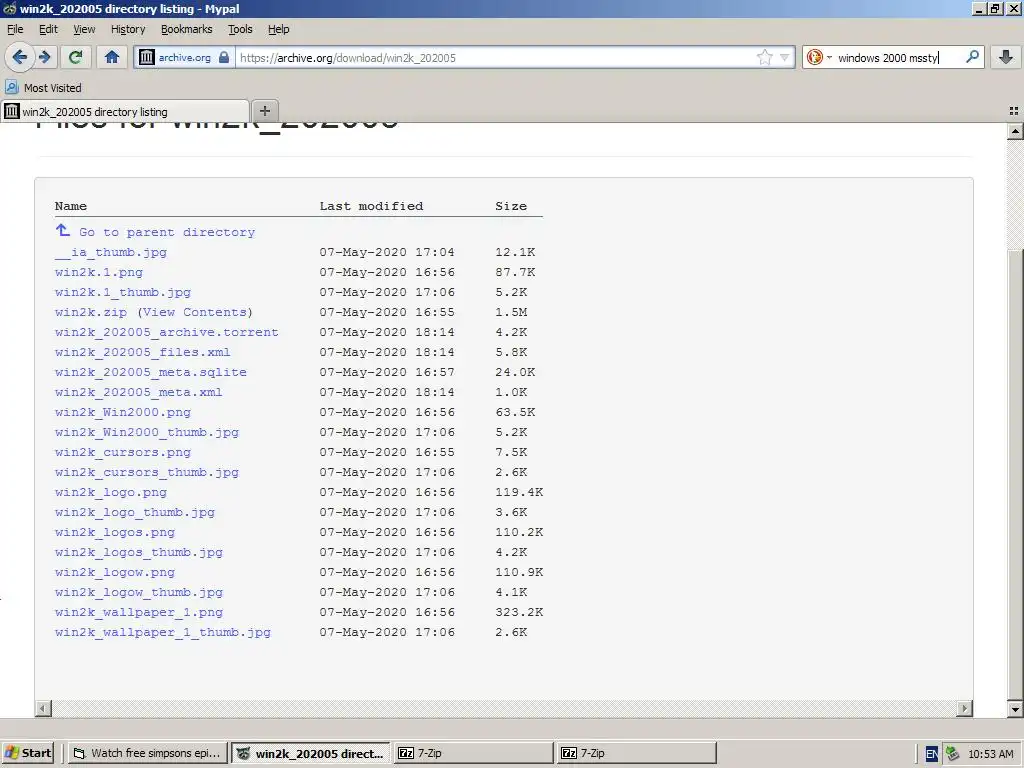The image size is (1024, 768).
Task: Open win2k_logo_thumb.jpg link
Action: pyautogui.click(x=135, y=512)
